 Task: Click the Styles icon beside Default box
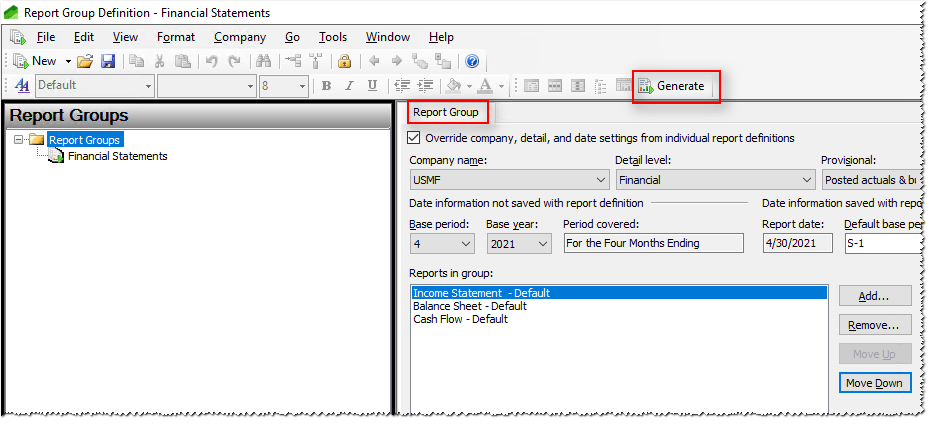tap(22, 86)
